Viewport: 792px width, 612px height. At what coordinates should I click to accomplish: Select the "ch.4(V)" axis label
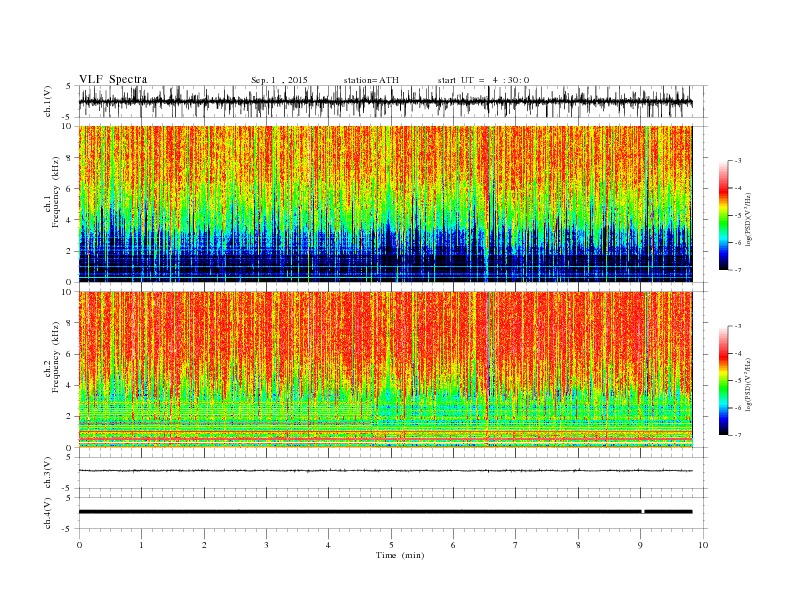point(48,513)
